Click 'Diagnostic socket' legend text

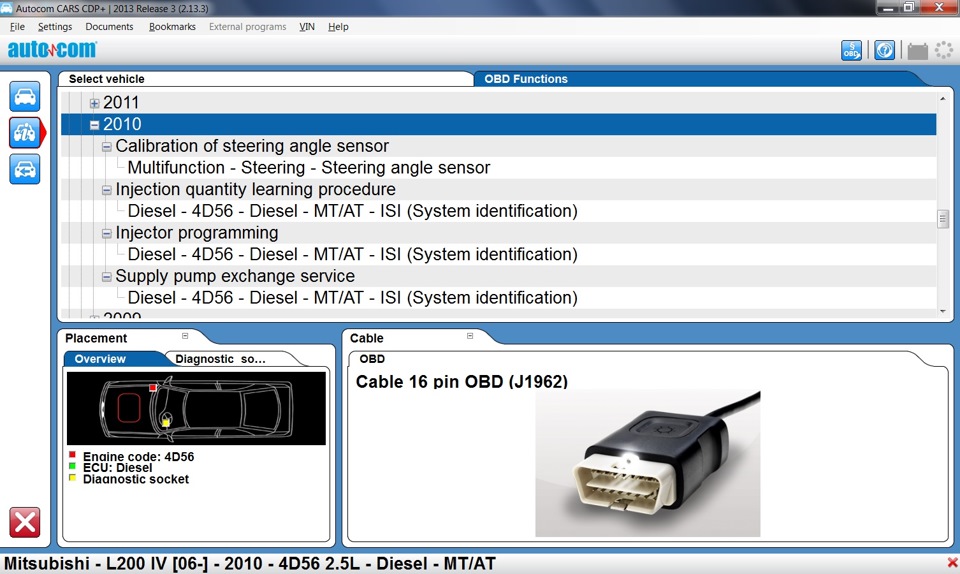[136, 479]
